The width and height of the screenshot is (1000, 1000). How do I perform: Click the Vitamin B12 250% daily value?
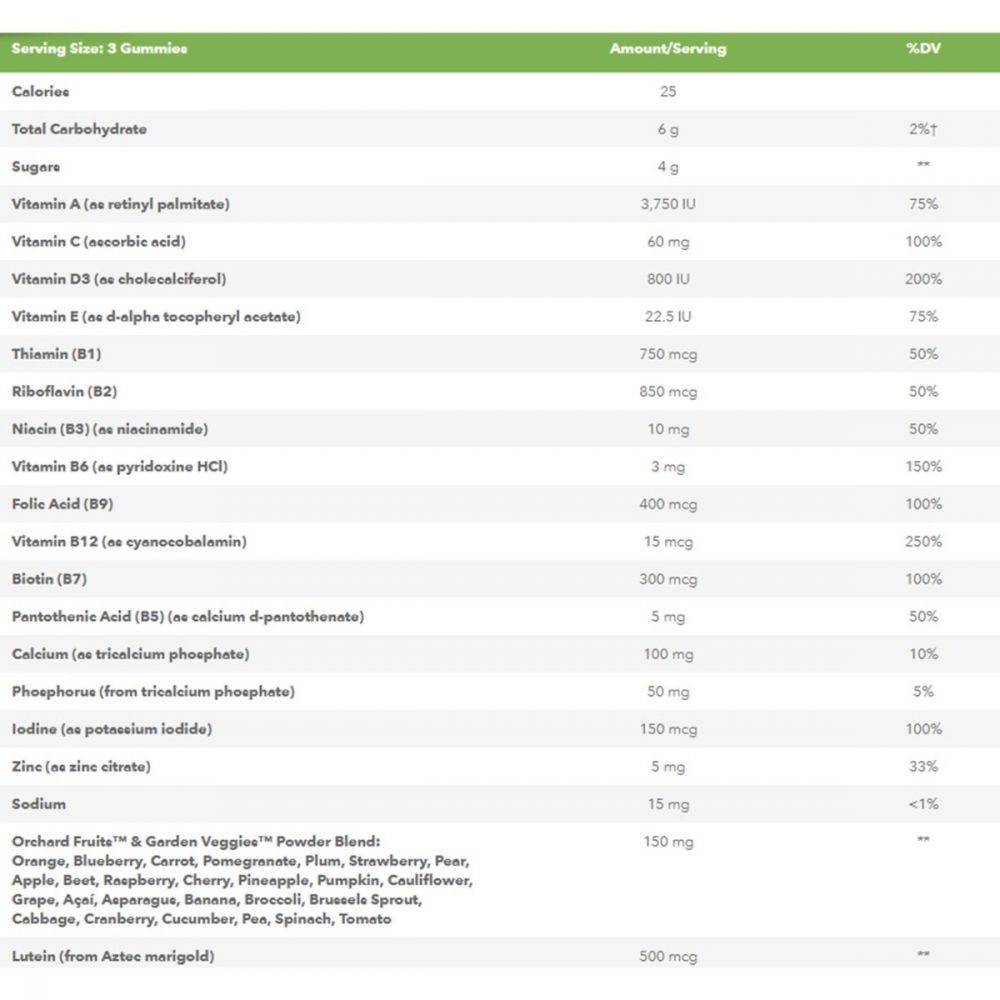(x=923, y=542)
